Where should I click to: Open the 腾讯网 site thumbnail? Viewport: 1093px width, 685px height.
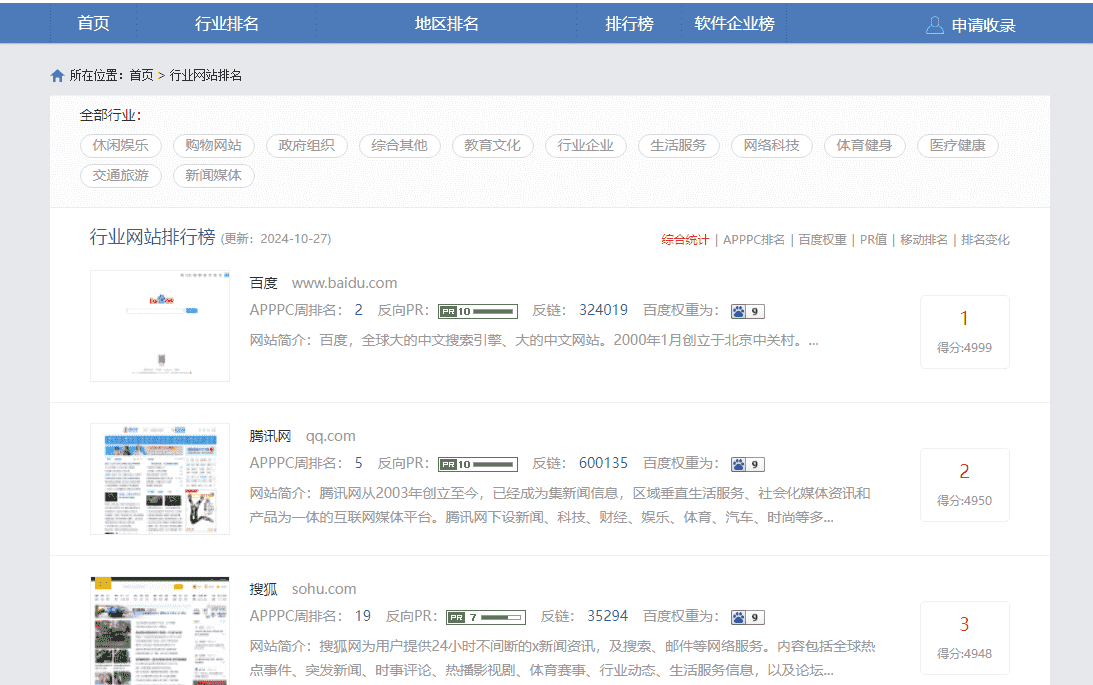tap(160, 479)
